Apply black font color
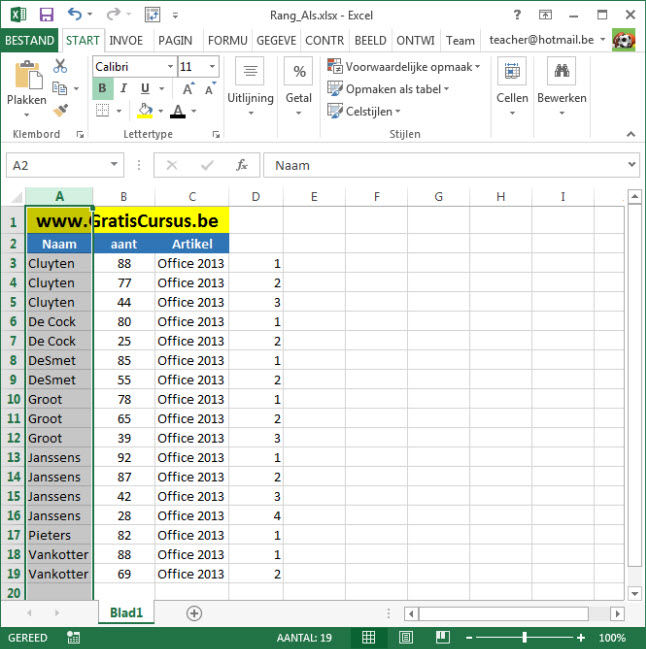 tap(178, 111)
